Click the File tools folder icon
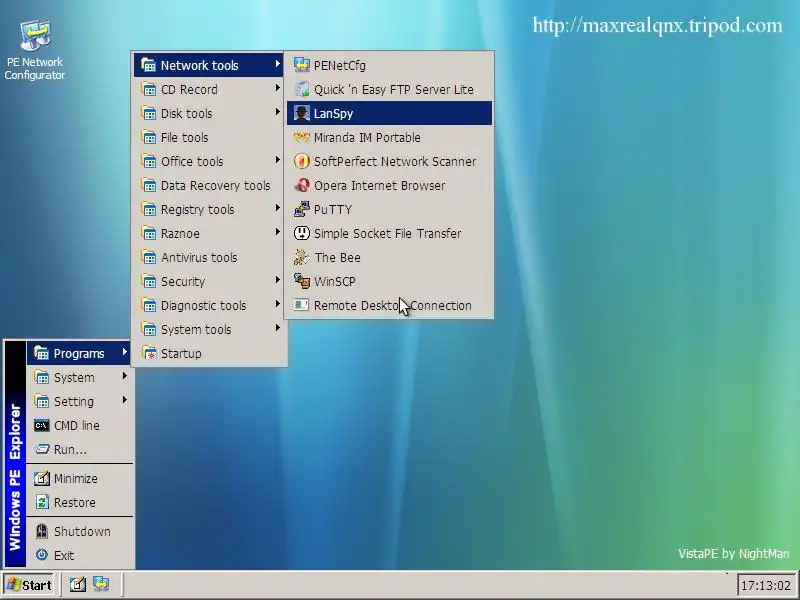Image resolution: width=800 pixels, height=600 pixels. point(149,137)
